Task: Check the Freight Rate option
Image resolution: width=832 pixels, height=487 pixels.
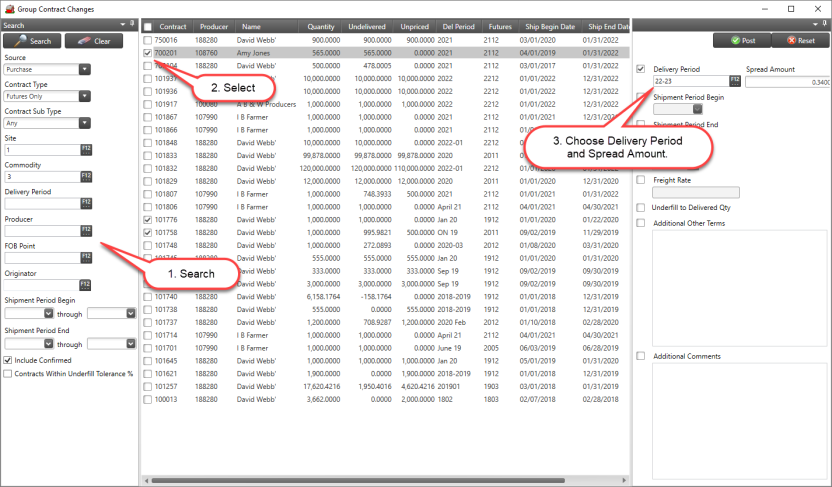Action: pyautogui.click(x=641, y=180)
